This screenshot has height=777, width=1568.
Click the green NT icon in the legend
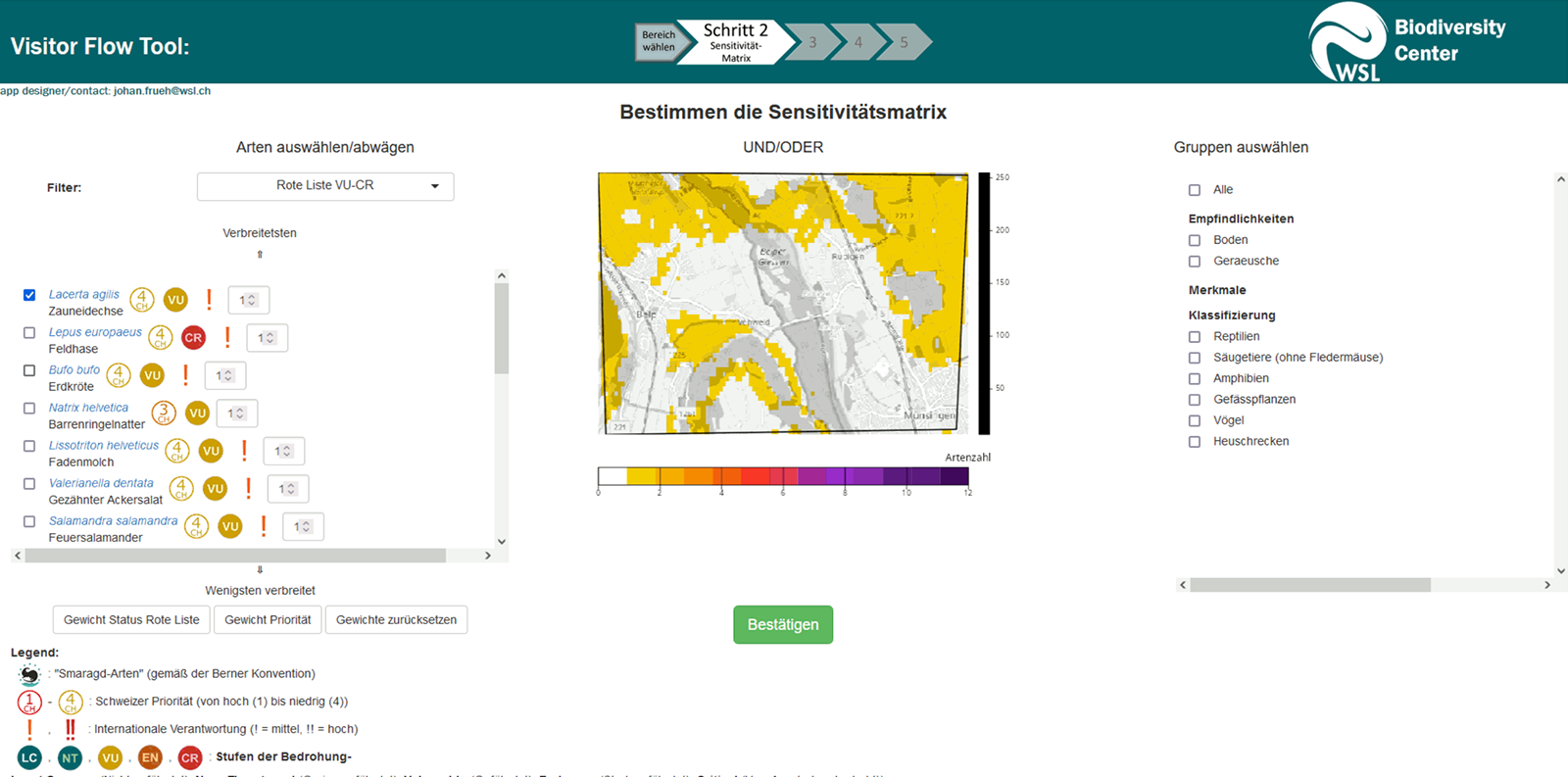click(70, 757)
